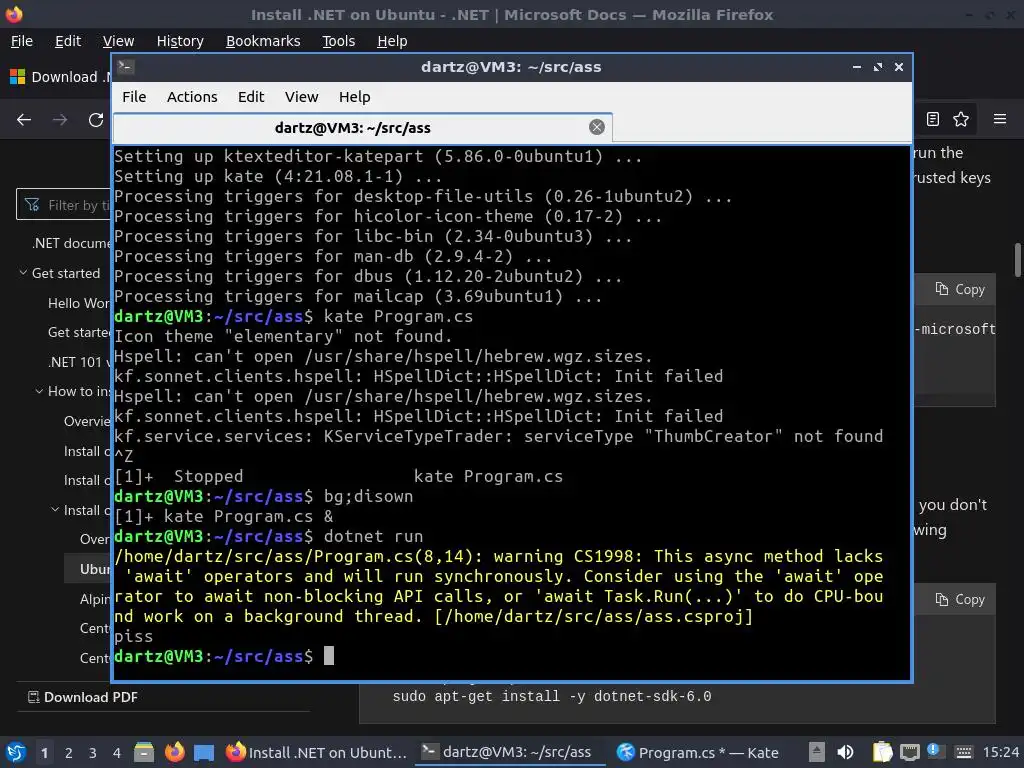
Task: Click Kate icon in taskbar entry
Action: click(626, 752)
